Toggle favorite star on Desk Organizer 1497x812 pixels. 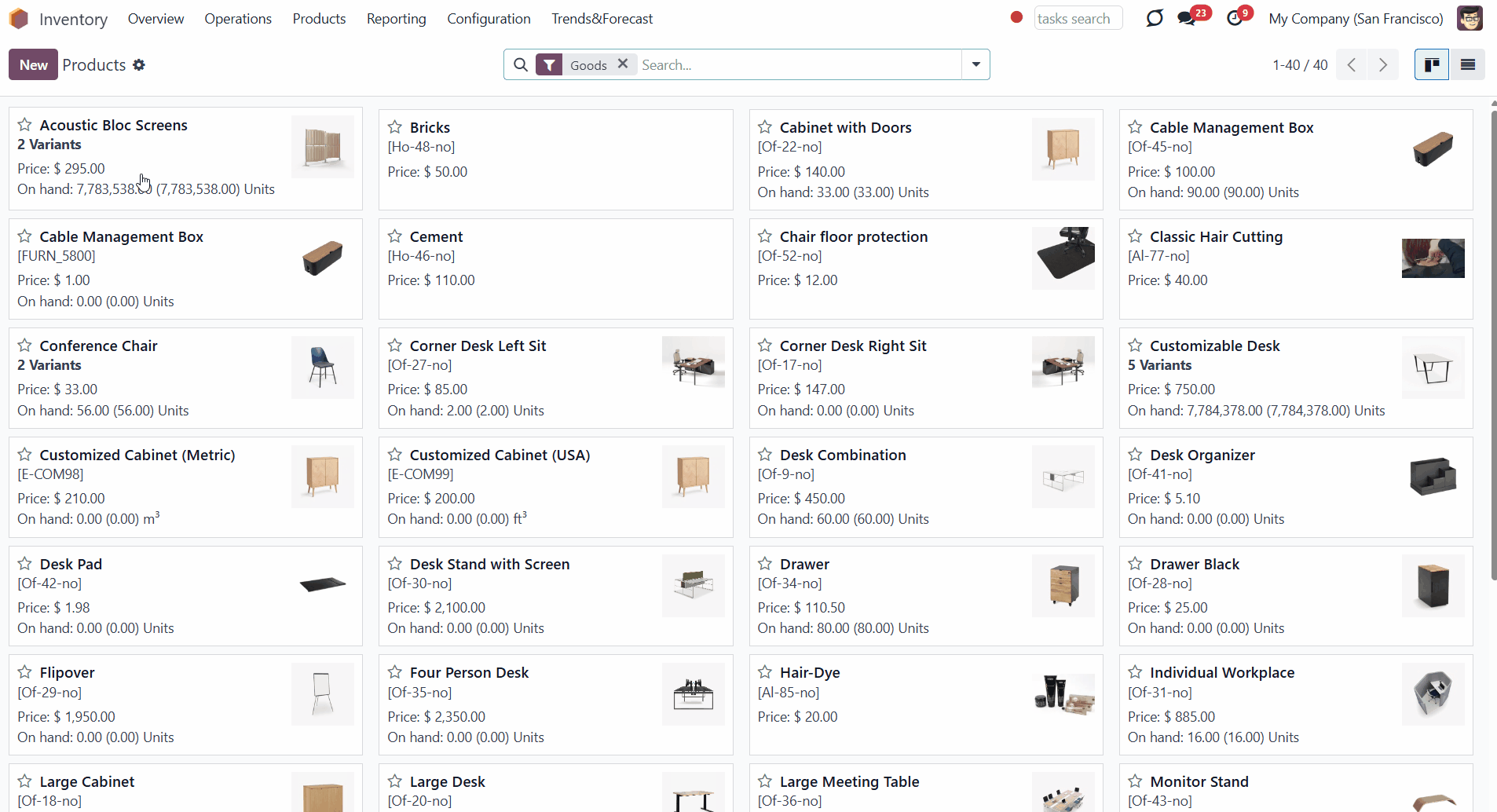[x=1135, y=454]
